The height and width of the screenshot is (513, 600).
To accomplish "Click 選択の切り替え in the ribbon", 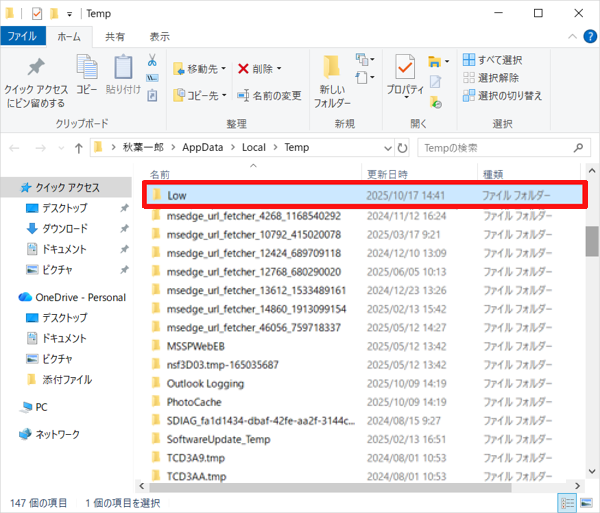I will coord(504,95).
